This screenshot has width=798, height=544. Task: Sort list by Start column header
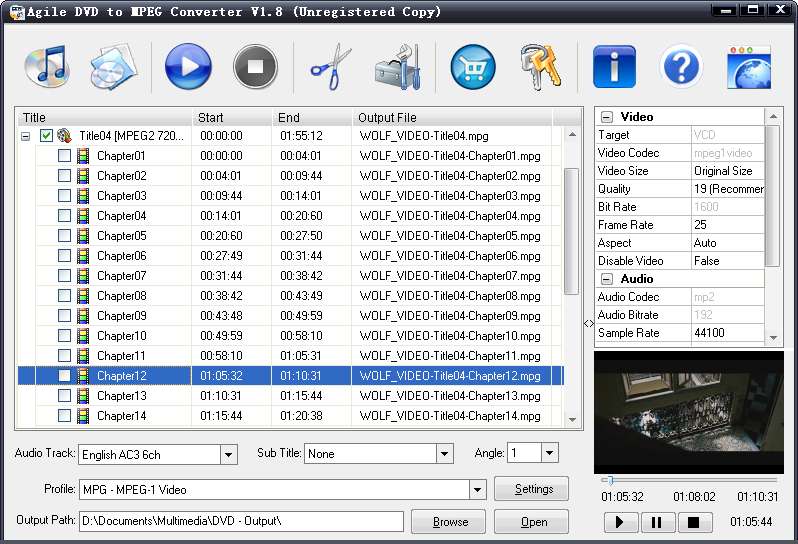[x=232, y=118]
